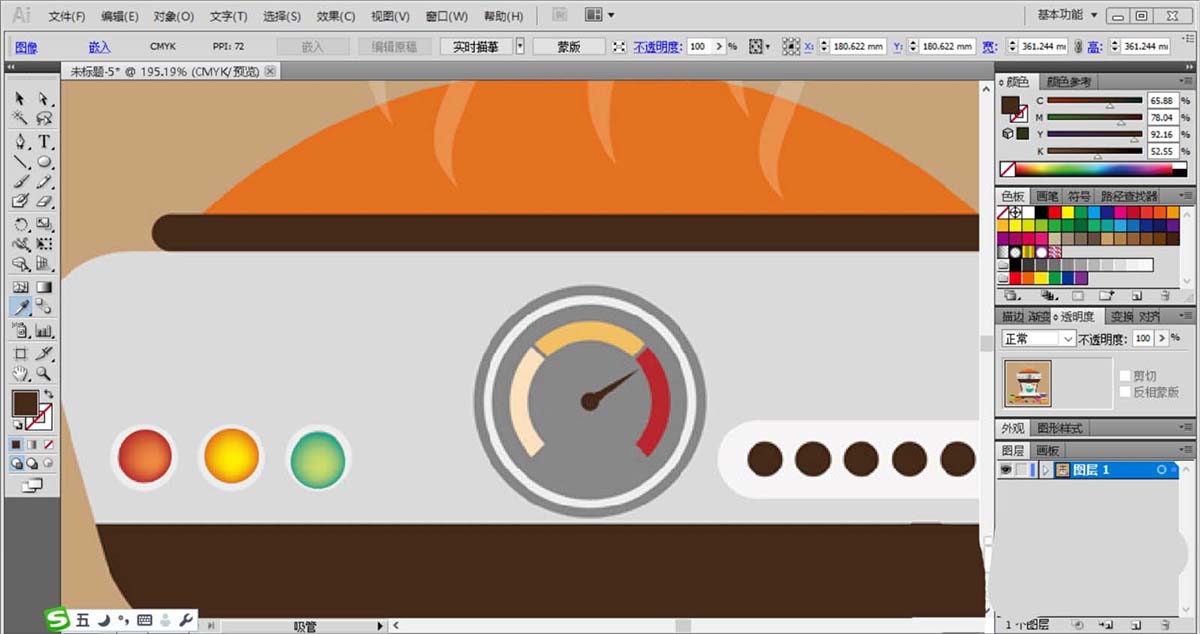Viewport: 1200px width, 634px height.
Task: Toggle the width-height constrain link icon
Action: [1078, 47]
